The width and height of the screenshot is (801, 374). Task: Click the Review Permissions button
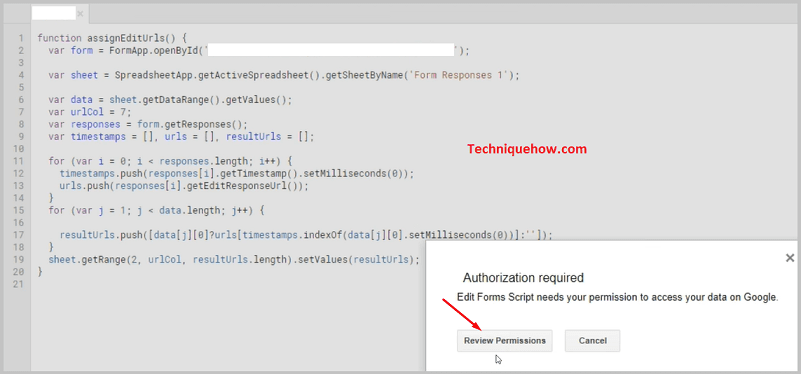click(504, 341)
